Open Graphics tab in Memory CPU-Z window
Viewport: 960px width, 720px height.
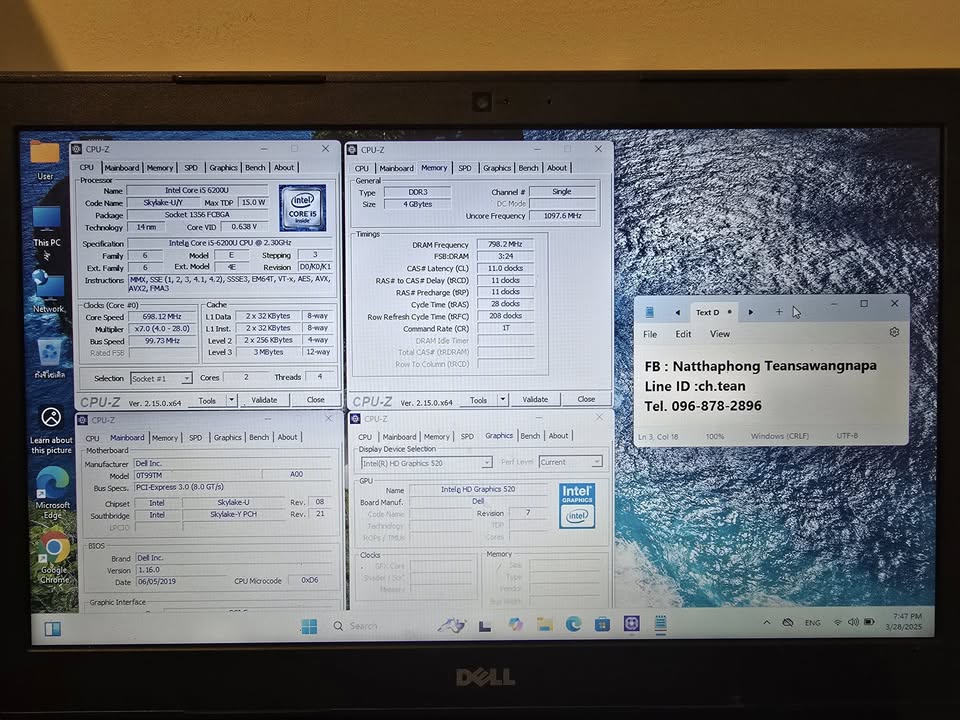[x=497, y=168]
